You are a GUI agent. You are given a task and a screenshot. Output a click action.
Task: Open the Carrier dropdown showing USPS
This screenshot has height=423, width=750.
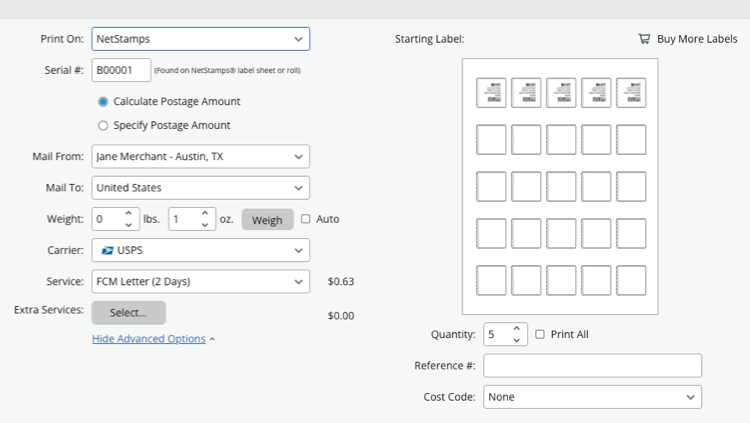coord(200,250)
